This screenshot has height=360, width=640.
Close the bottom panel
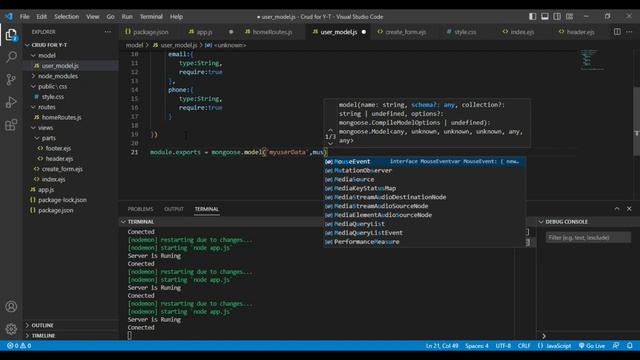click(629, 209)
